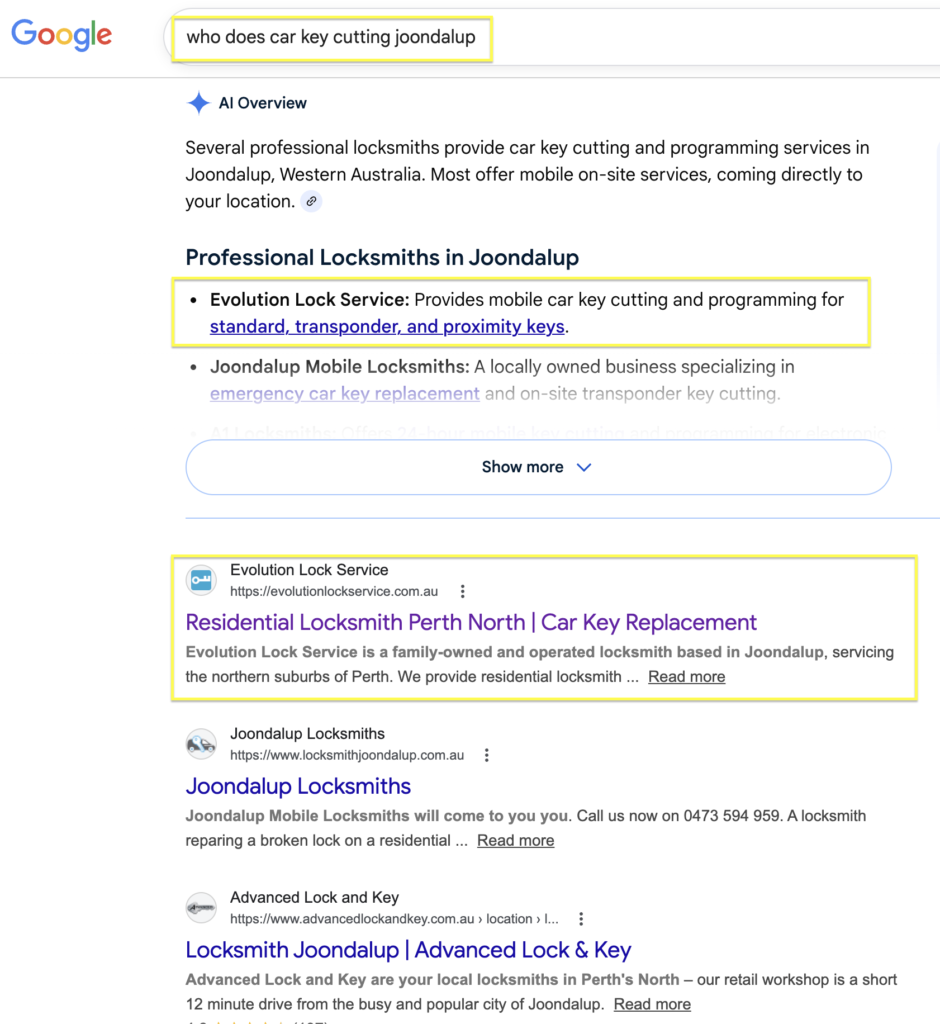The image size is (940, 1024).
Task: Click the 'Professional Locksmiths in Joondalup' heading
Action: (x=382, y=257)
